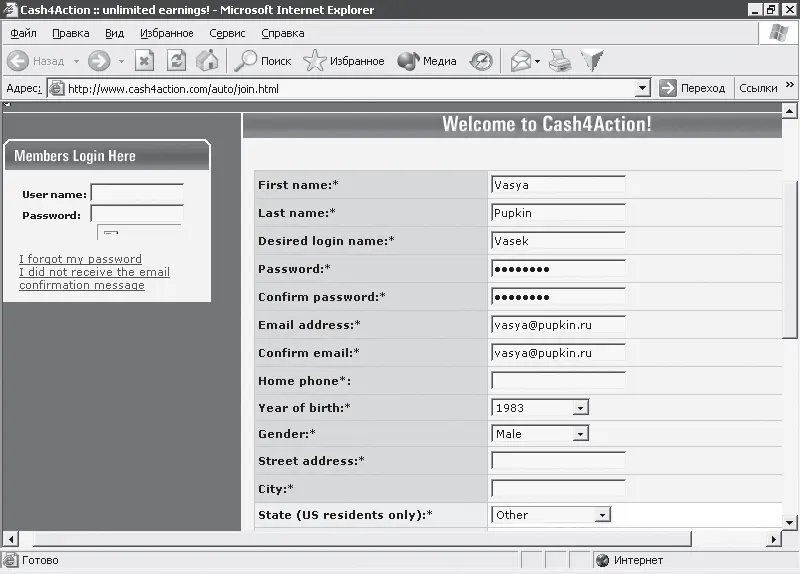The height and width of the screenshot is (574, 800).
Task: Click 'Members Login Here' heading
Action: pos(75,156)
